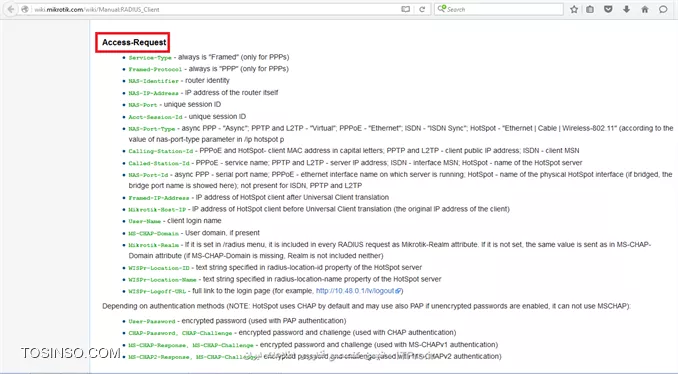Open site identity globe icon in address bar
This screenshot has width=678, height=374.
(26, 9)
